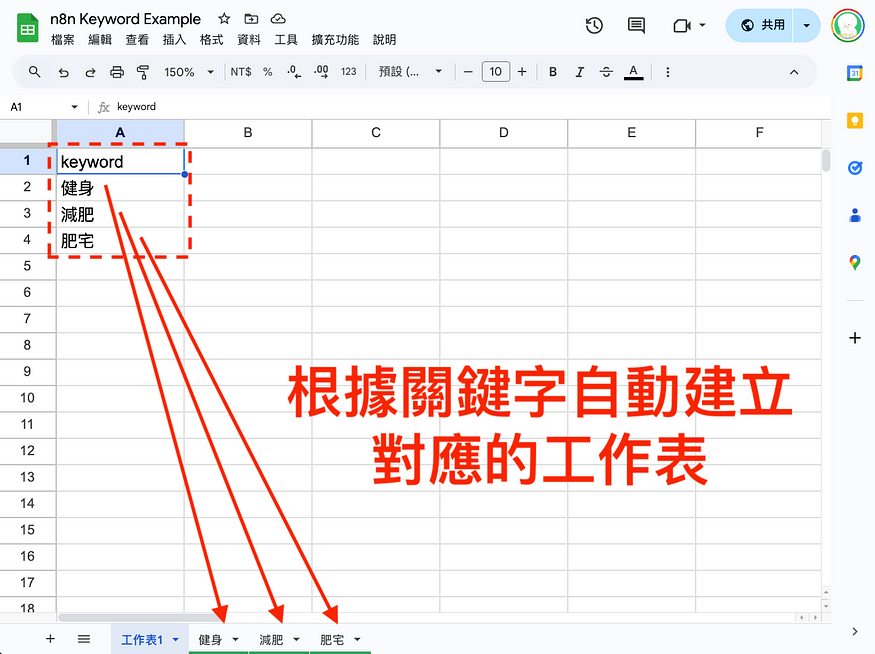The height and width of the screenshot is (654, 875).
Task: Format as NT$ currency
Action: (241, 72)
